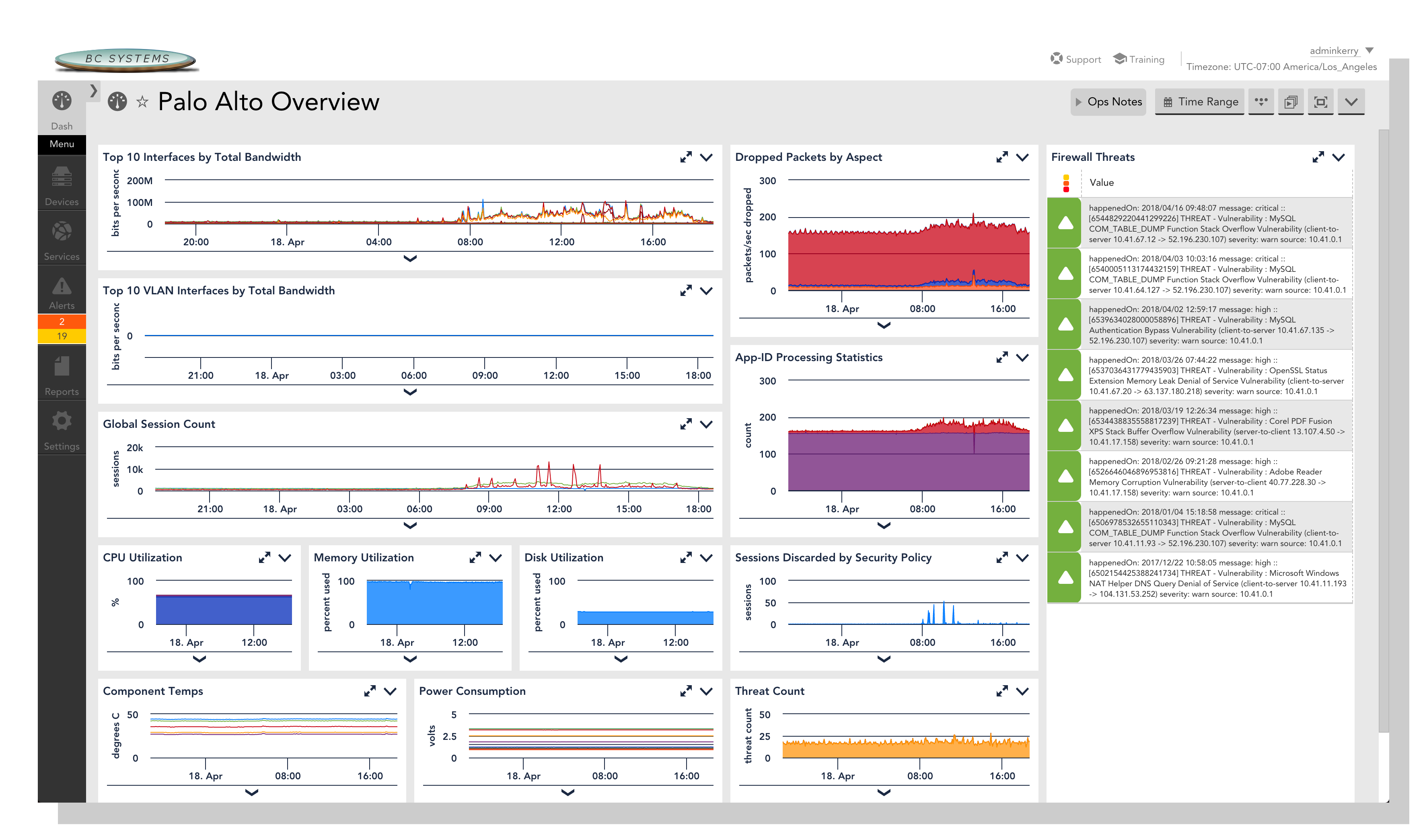Expand the CPU Utilization widget

pyautogui.click(x=265, y=558)
